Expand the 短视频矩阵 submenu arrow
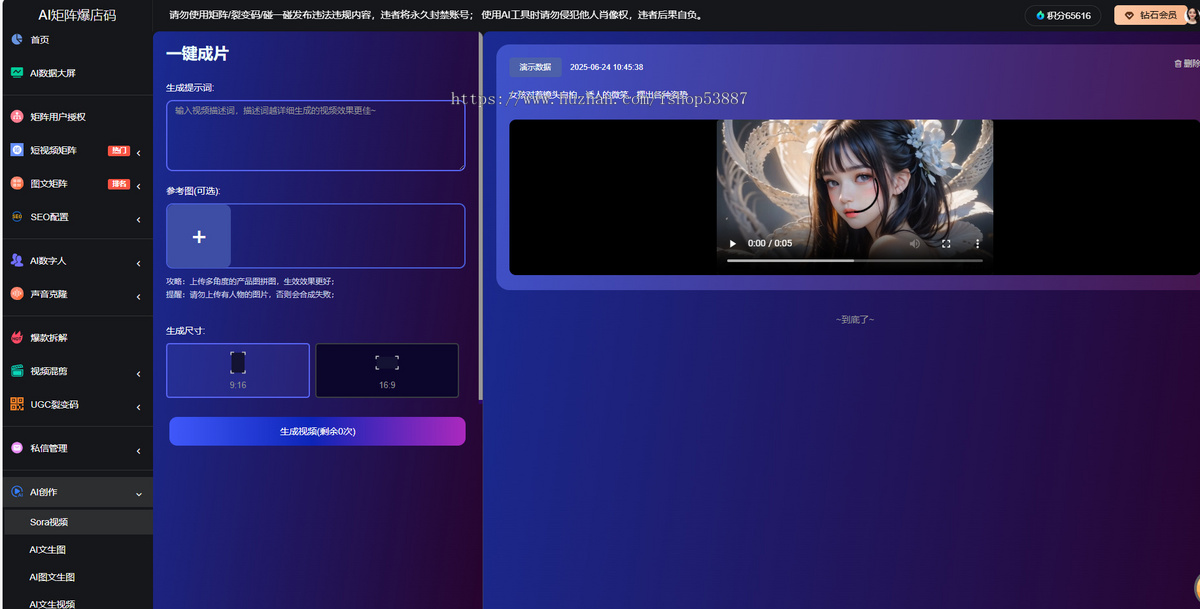This screenshot has height=609, width=1200. [x=138, y=152]
